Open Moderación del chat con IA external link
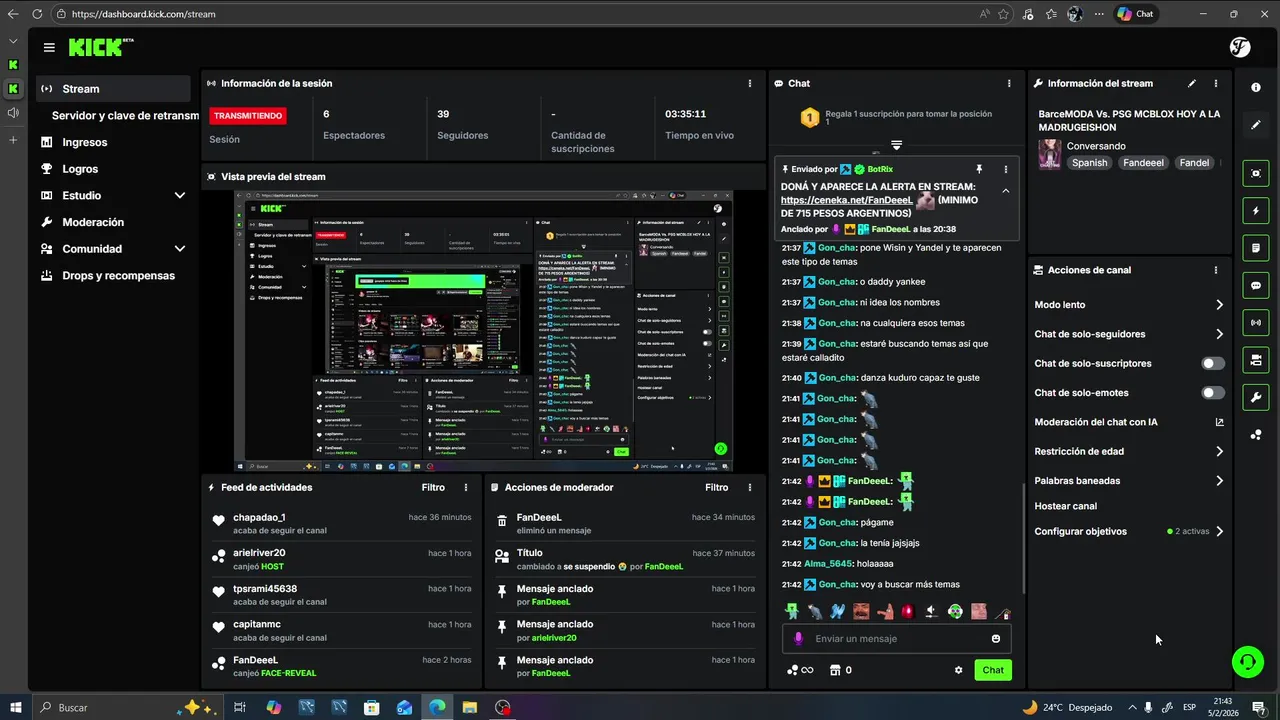Image resolution: width=1280 pixels, height=720 pixels. point(1219,422)
